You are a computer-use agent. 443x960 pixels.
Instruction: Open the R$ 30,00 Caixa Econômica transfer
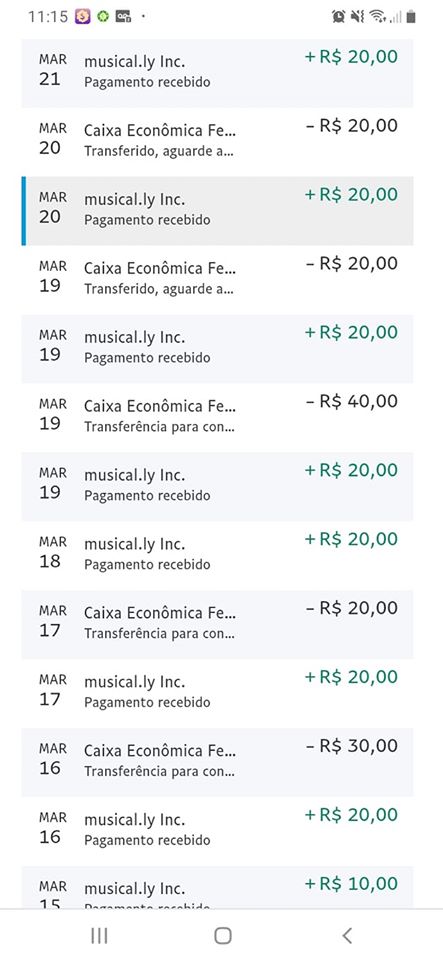point(217,762)
